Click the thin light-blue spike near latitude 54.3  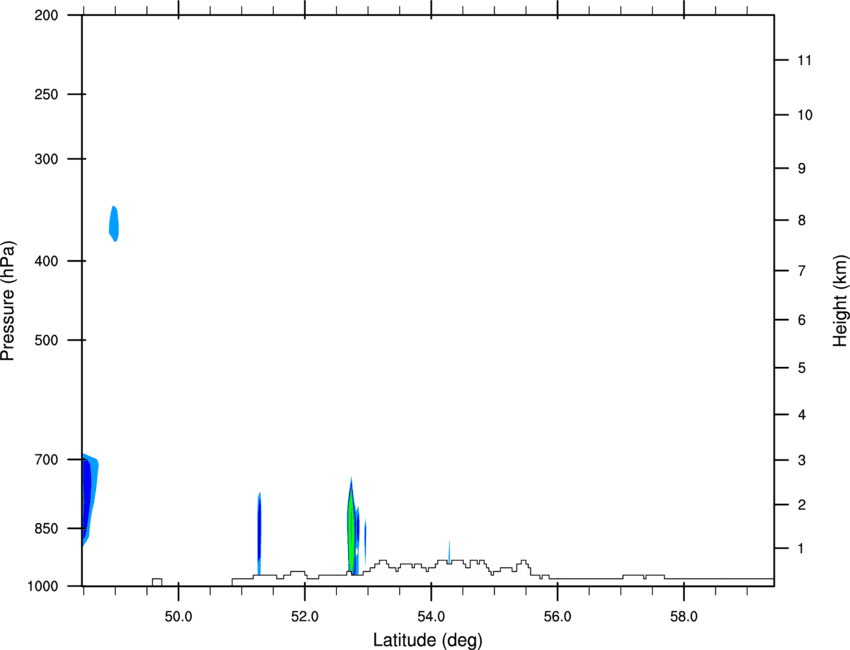pos(449,552)
